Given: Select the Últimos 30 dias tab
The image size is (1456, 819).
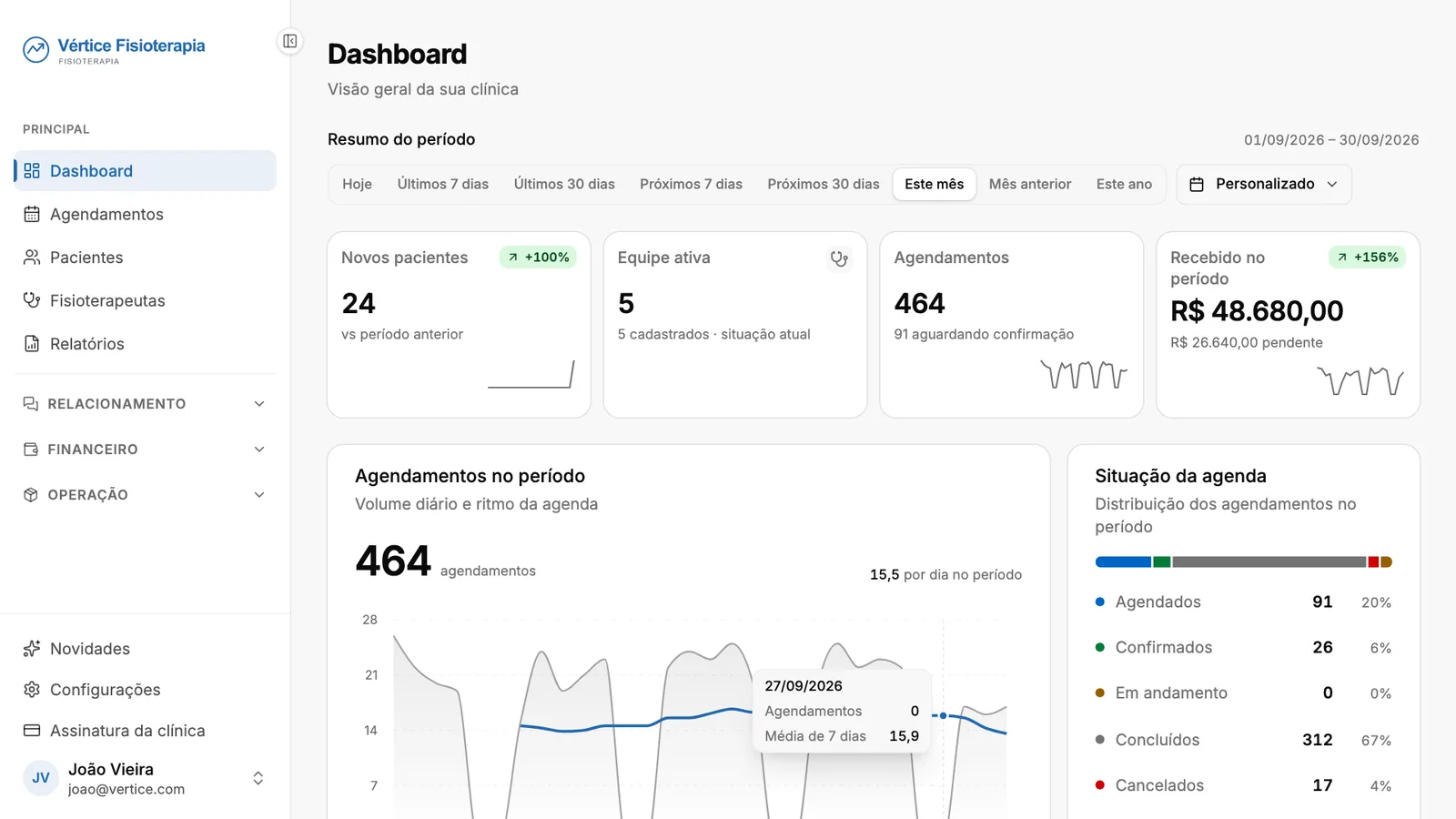Looking at the screenshot, I should [564, 185].
